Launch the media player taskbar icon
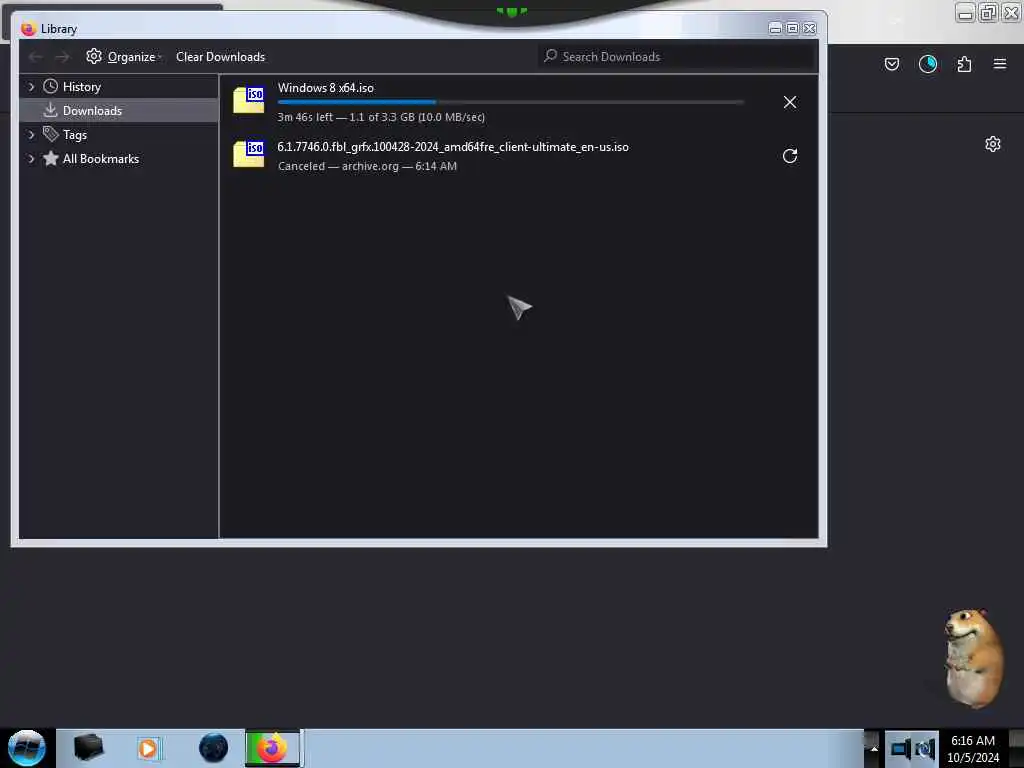Viewport: 1024px width, 768px height. [148, 748]
